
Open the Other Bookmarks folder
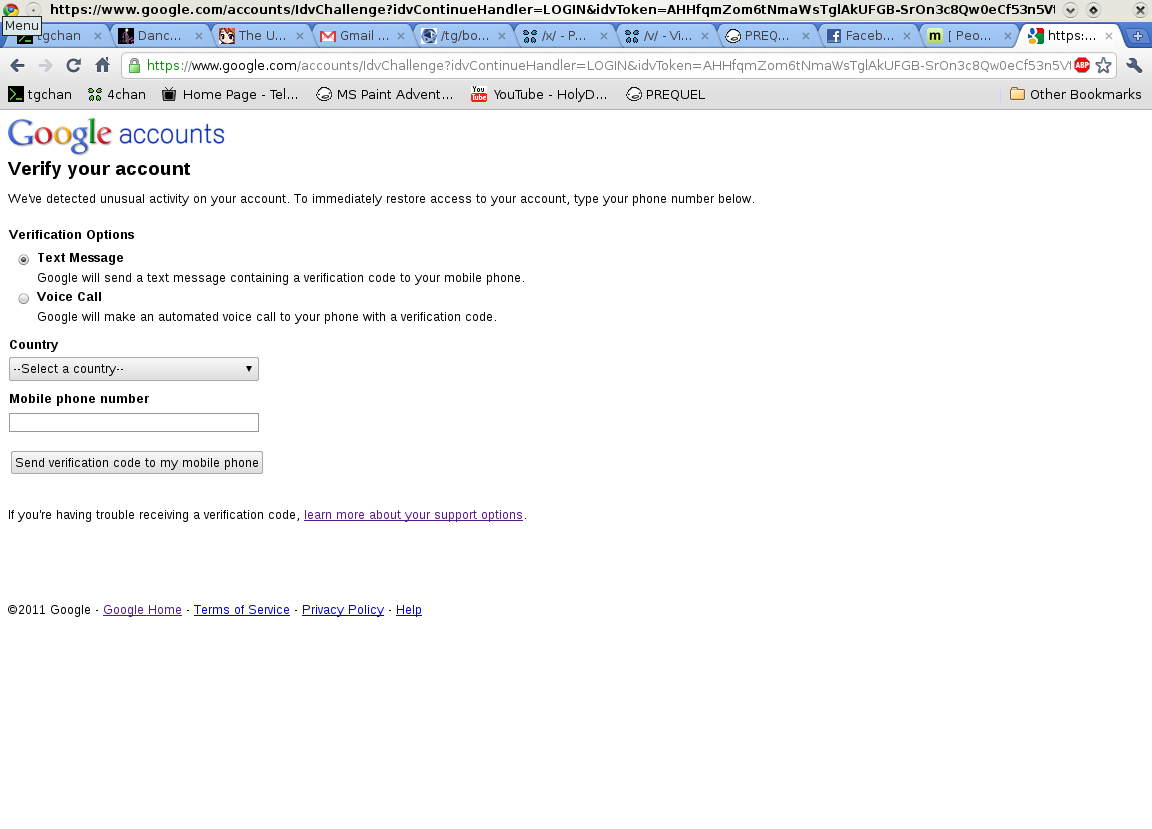(x=1075, y=95)
